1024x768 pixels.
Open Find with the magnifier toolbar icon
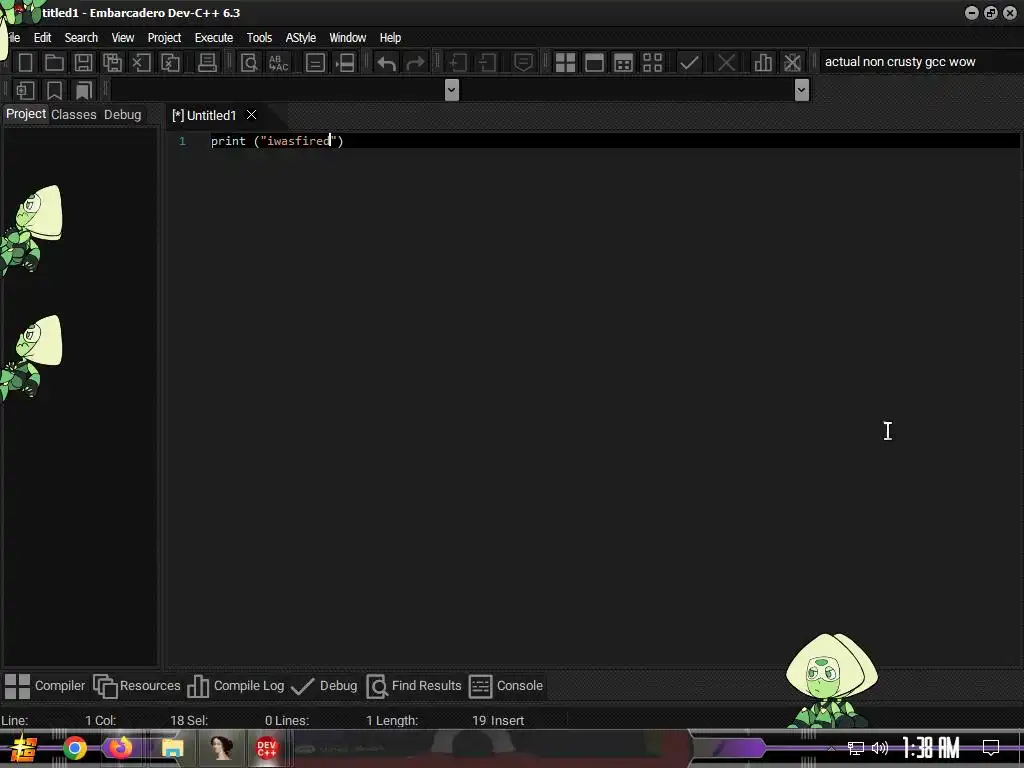tap(249, 63)
